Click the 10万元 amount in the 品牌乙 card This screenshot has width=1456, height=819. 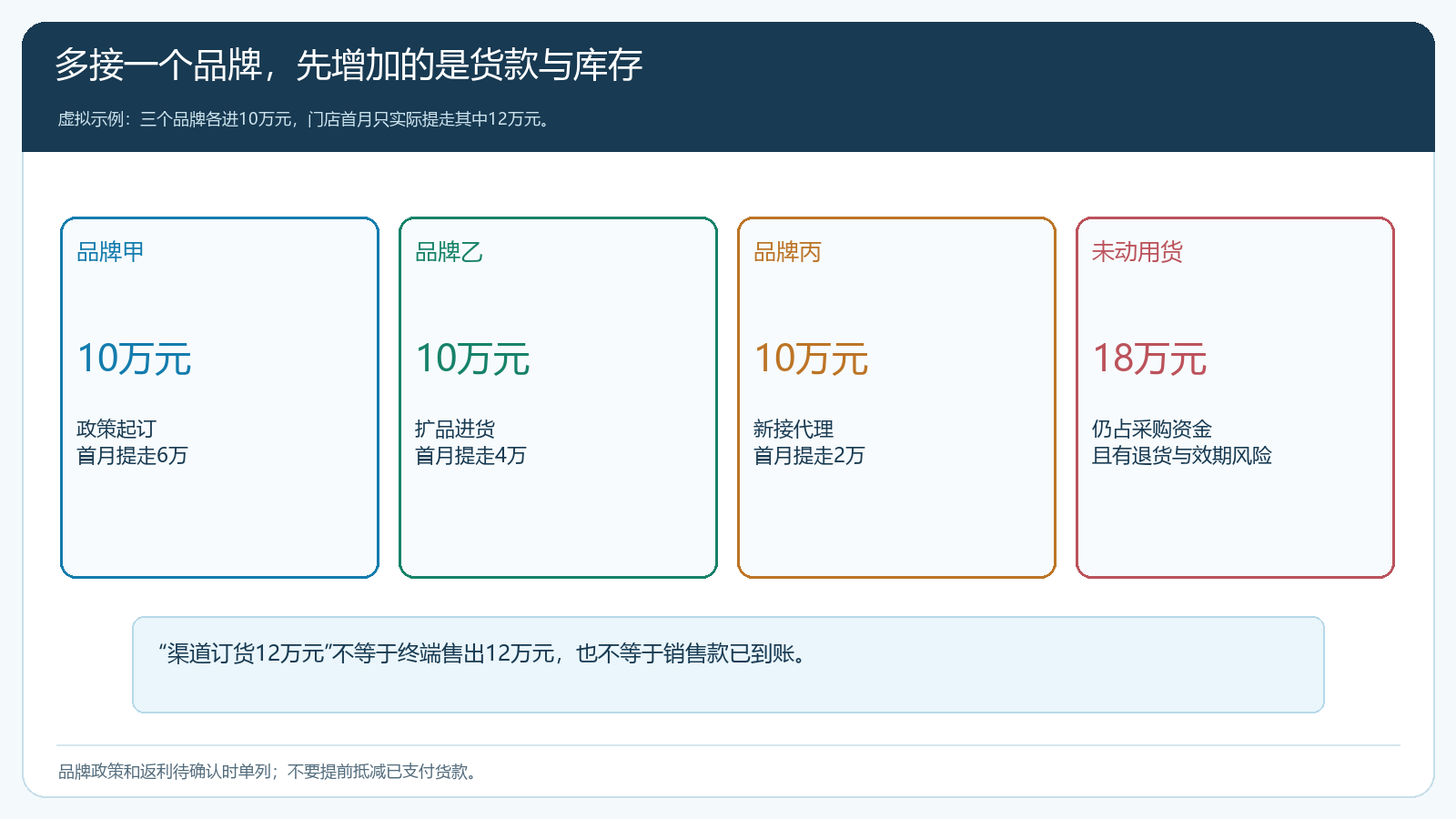(x=472, y=359)
